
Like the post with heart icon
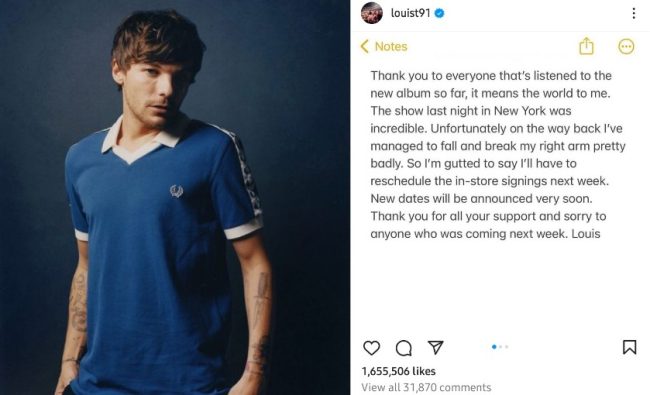[x=371, y=348]
